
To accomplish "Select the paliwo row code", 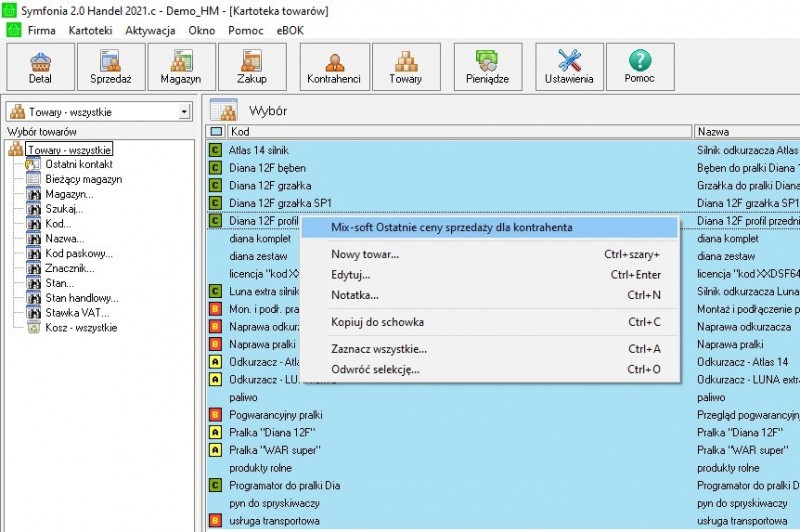I will click(243, 397).
